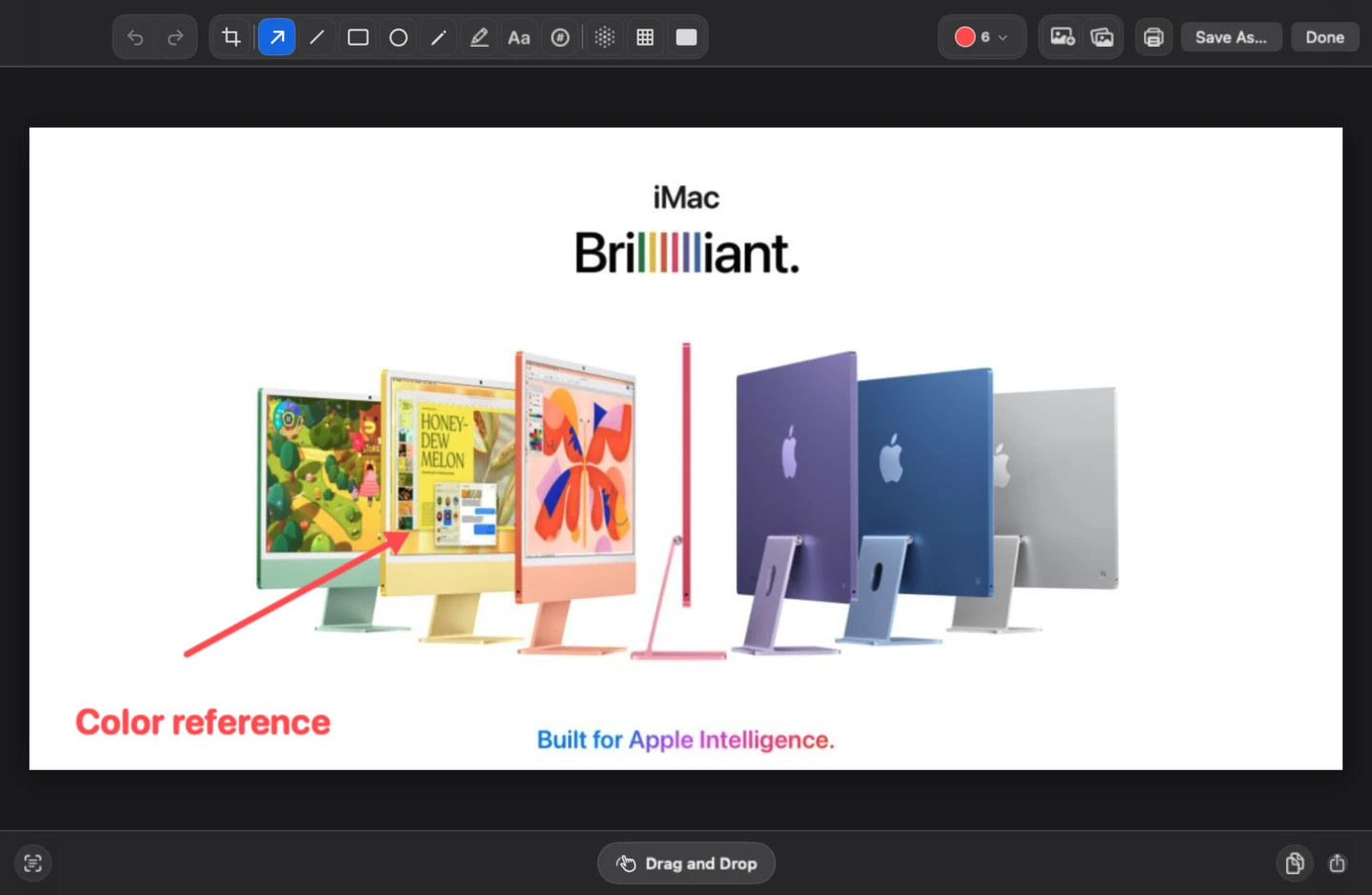Select the Crop tool
The height and width of the screenshot is (895, 1372).
point(232,37)
